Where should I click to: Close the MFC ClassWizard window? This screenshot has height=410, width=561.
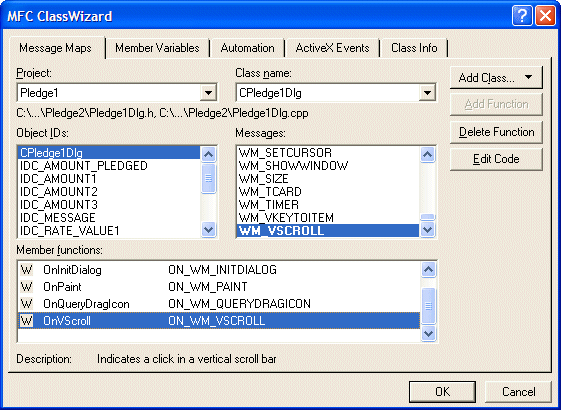tap(545, 16)
